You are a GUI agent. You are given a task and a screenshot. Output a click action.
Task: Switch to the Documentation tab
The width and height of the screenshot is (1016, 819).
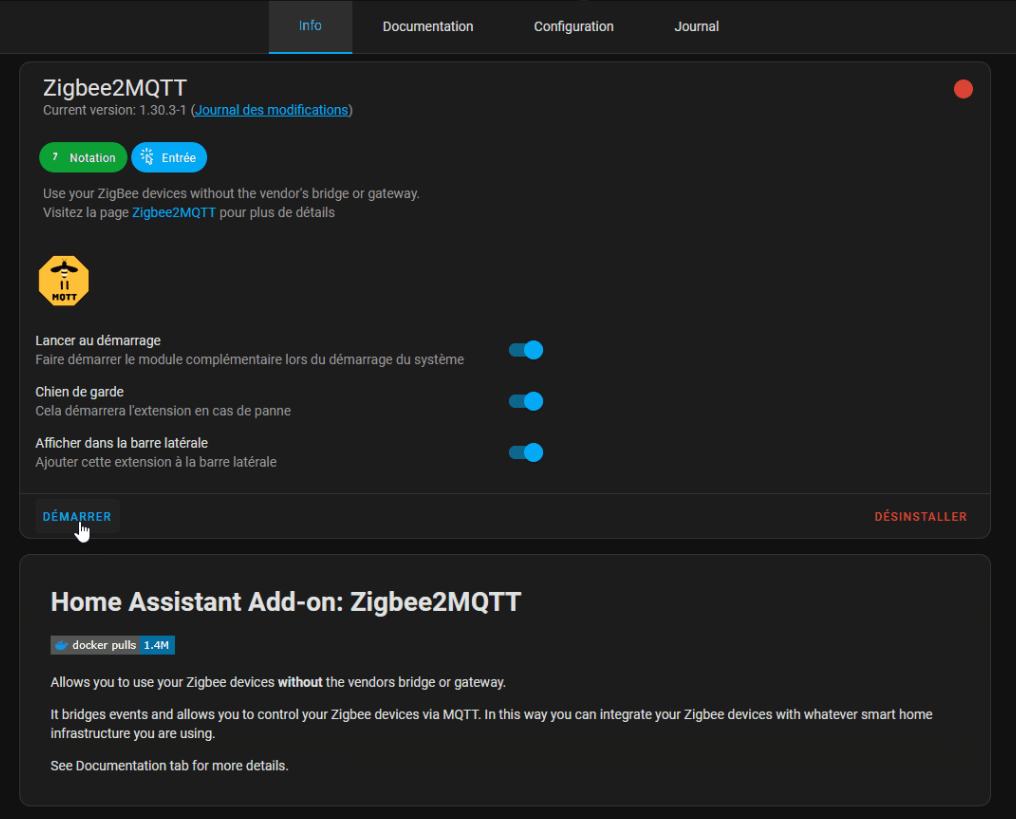tap(428, 26)
